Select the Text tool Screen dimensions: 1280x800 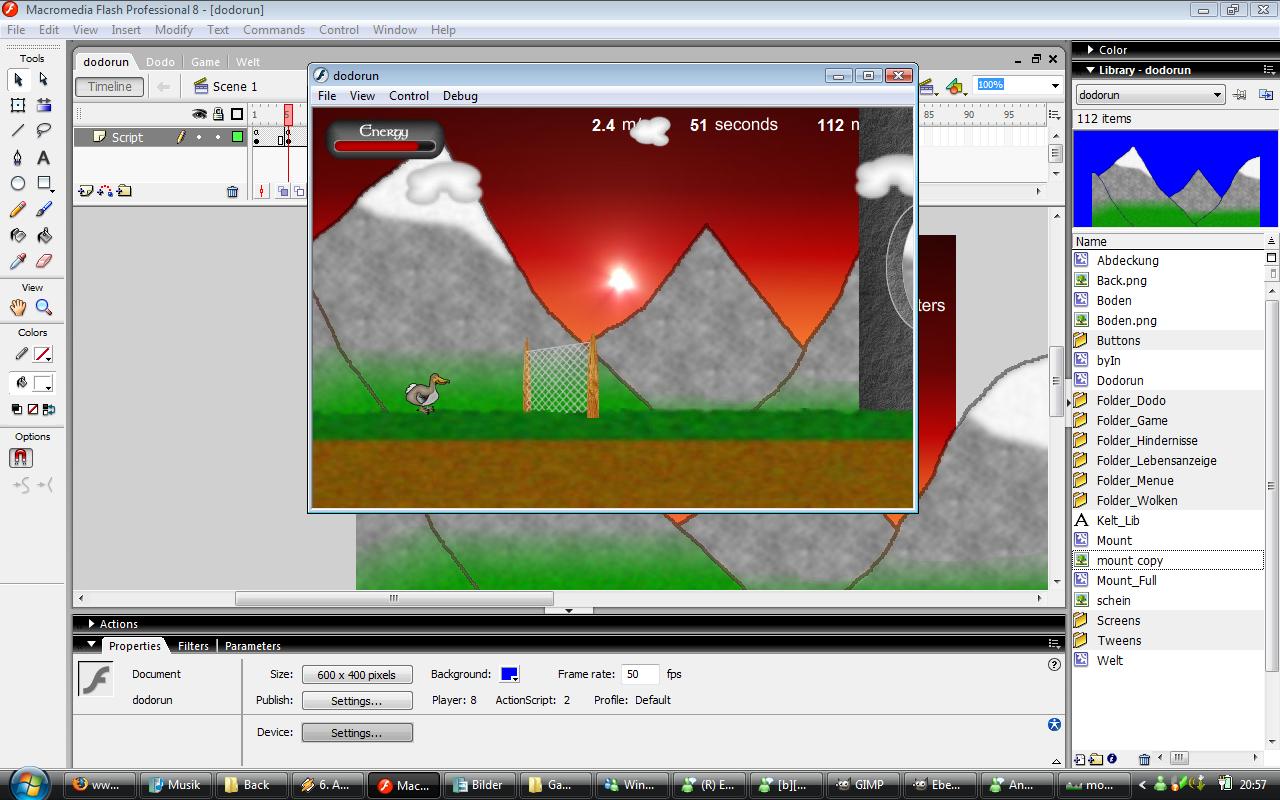(44, 158)
